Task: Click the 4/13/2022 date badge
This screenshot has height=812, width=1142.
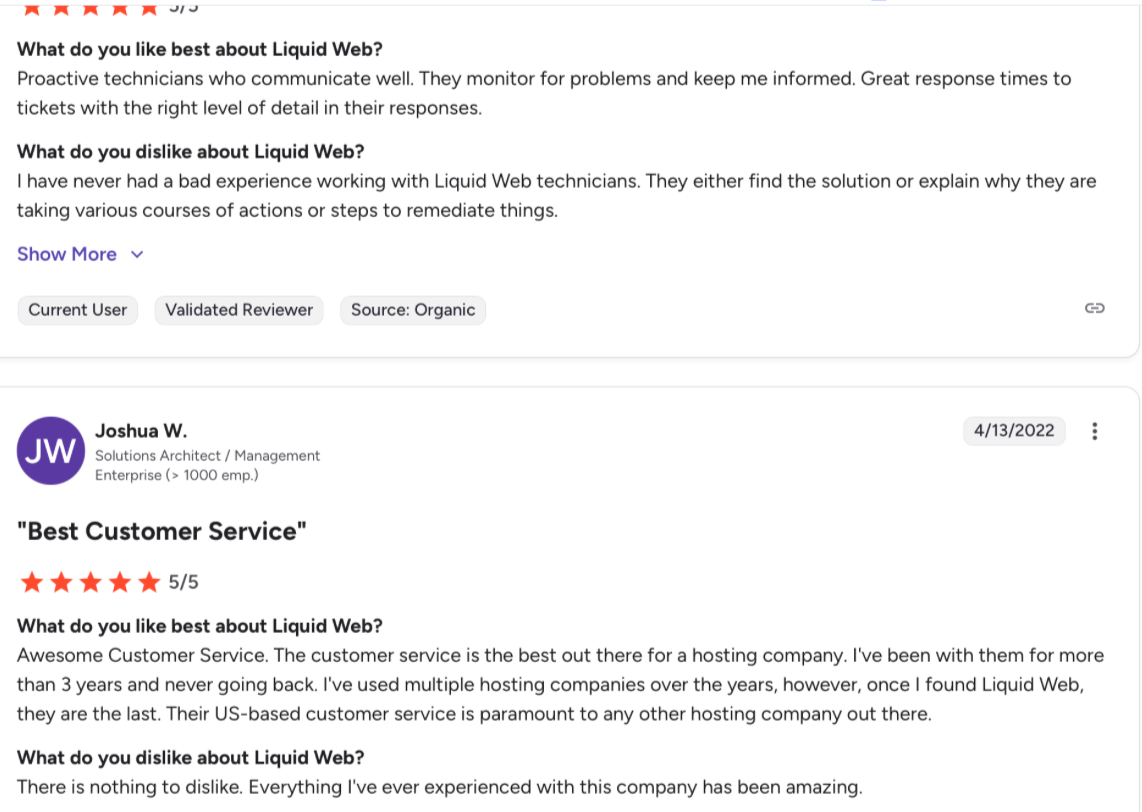Action: tap(1014, 431)
